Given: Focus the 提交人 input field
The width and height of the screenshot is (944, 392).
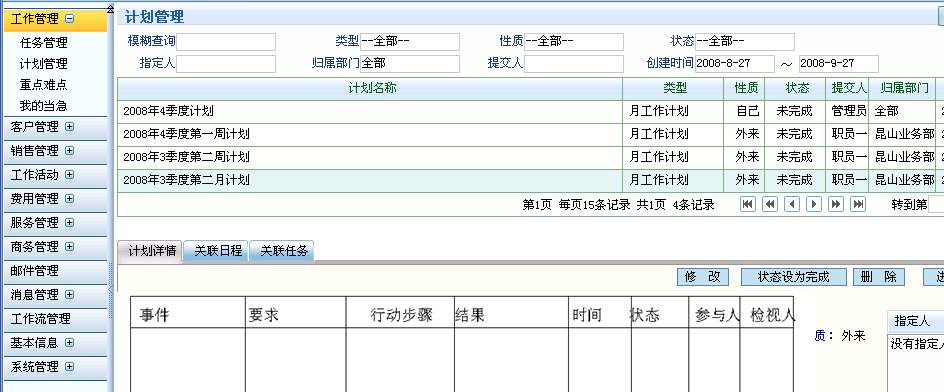Looking at the screenshot, I should [574, 64].
